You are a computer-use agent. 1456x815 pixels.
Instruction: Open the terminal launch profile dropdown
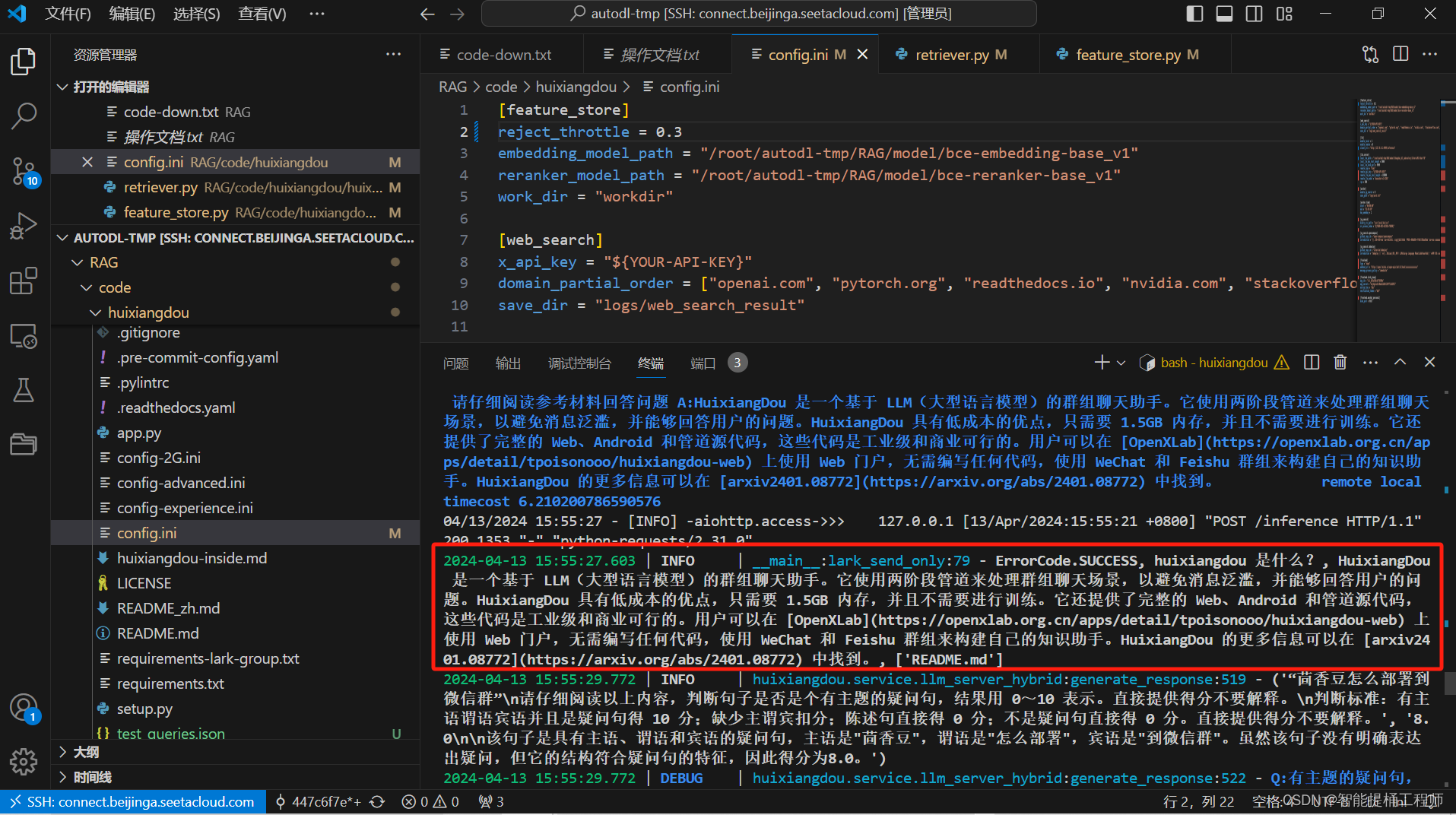tap(1121, 363)
